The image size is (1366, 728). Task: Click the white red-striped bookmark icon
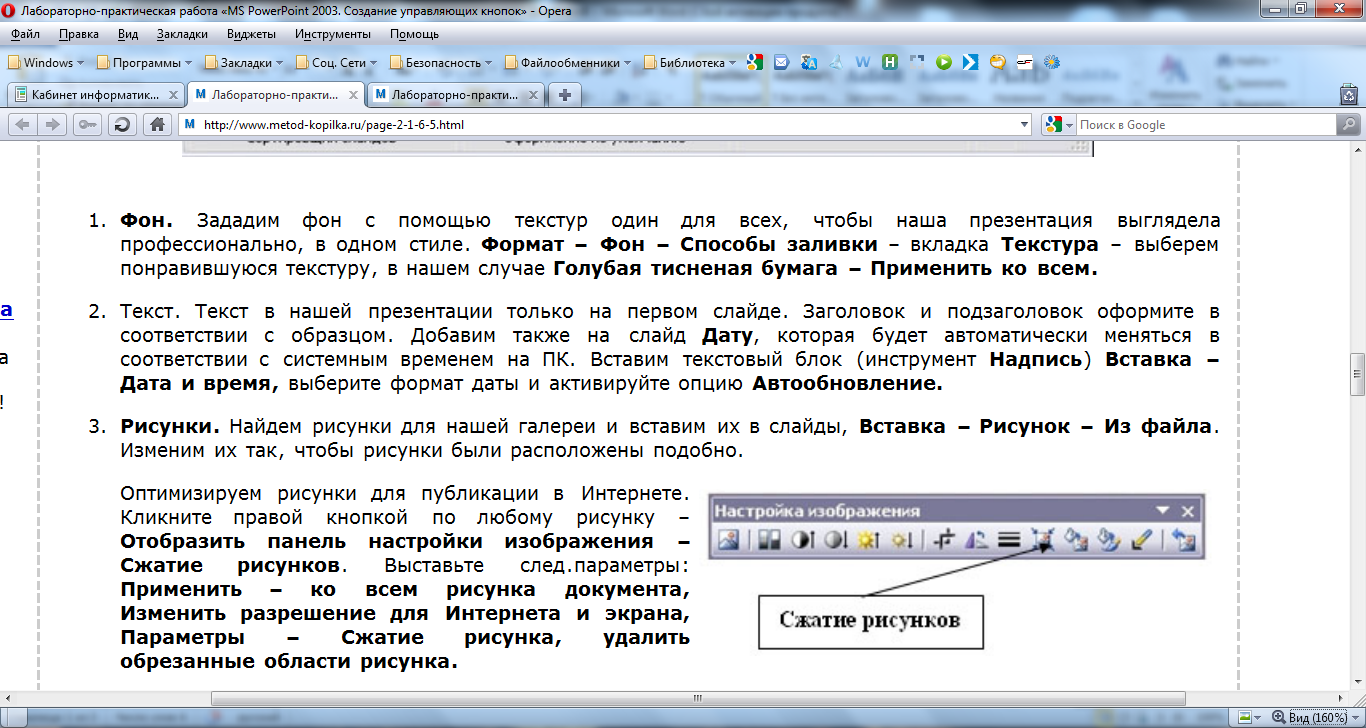click(x=1024, y=62)
